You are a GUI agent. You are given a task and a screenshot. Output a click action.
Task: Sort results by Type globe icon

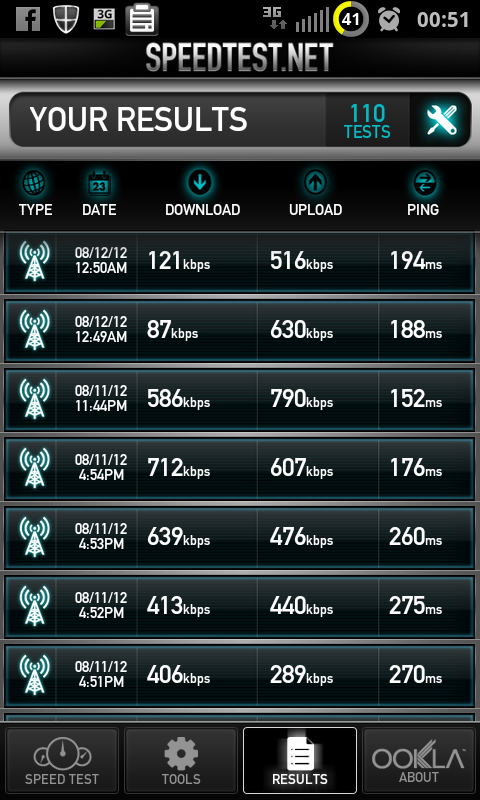point(34,183)
